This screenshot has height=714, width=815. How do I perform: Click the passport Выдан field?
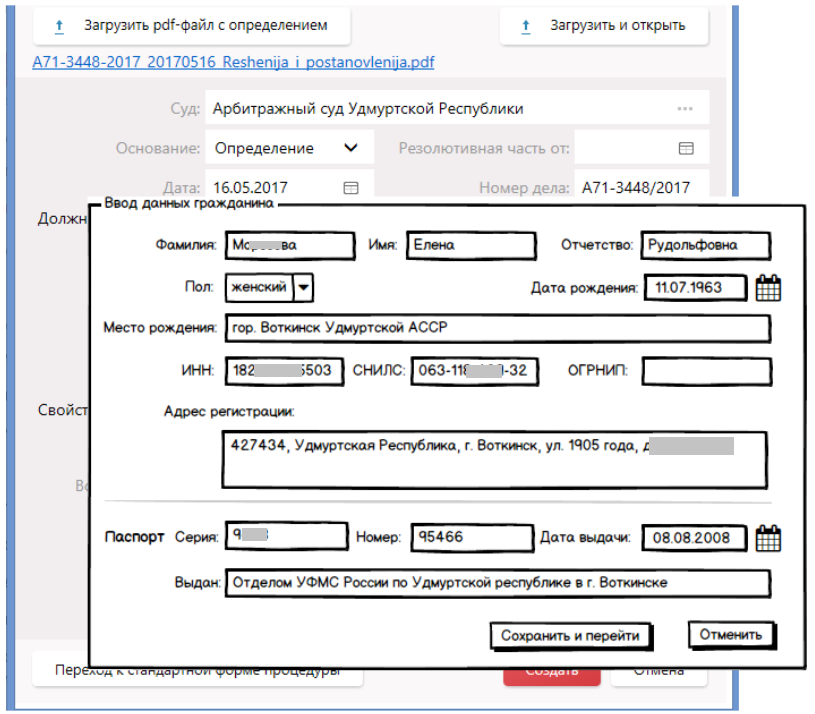[x=497, y=583]
